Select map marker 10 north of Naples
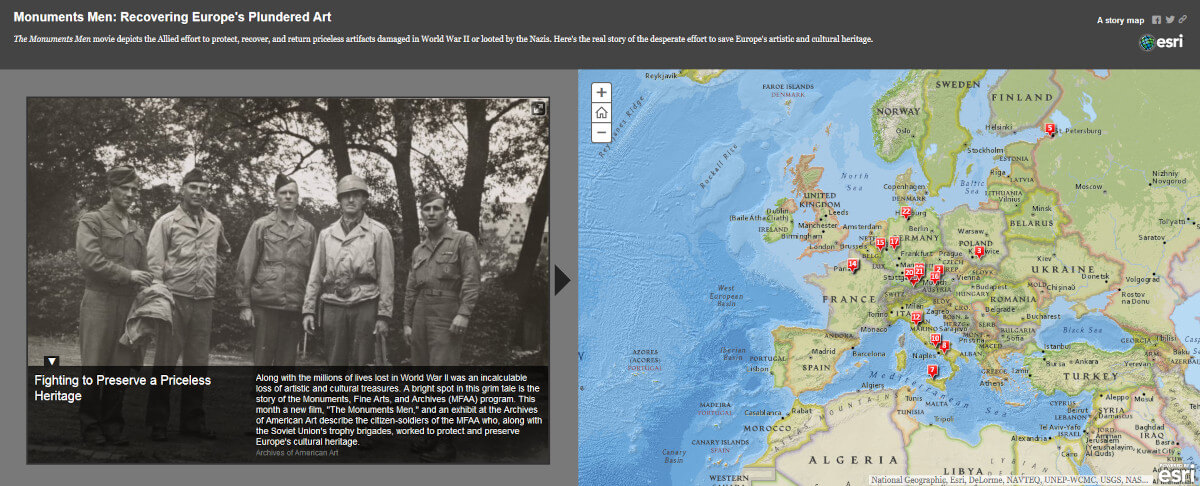The image size is (1200, 486). tap(935, 340)
